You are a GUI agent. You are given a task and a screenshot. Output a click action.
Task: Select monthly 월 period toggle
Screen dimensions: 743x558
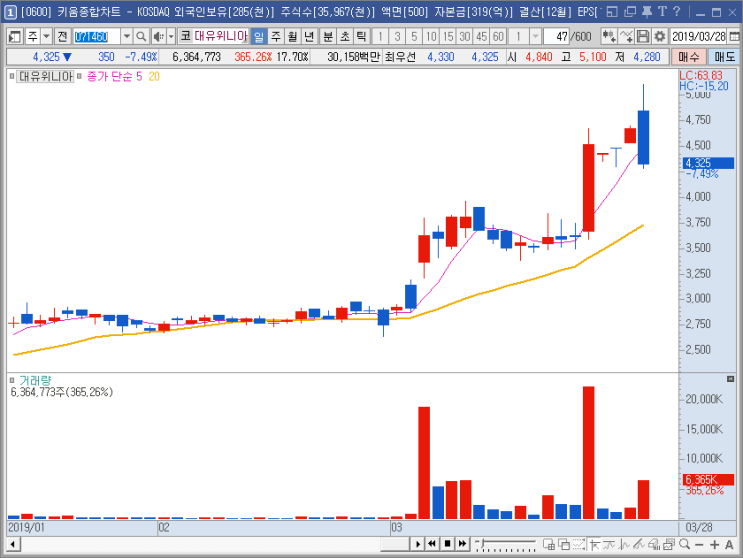point(292,36)
